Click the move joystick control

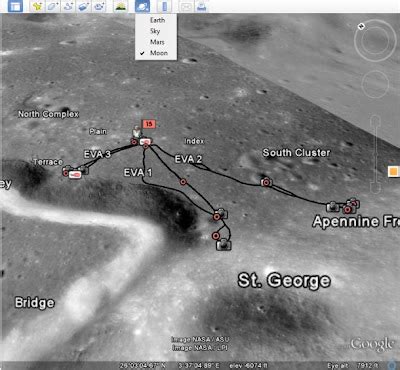pos(375,84)
